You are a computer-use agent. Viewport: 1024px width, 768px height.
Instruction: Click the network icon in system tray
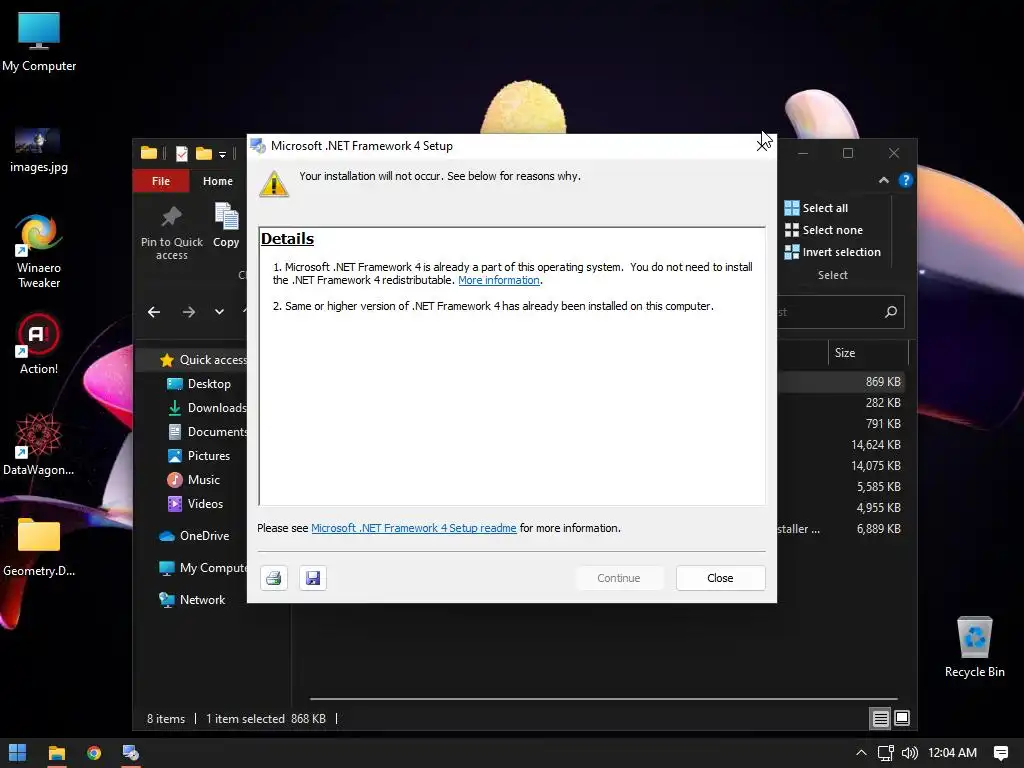click(886, 753)
